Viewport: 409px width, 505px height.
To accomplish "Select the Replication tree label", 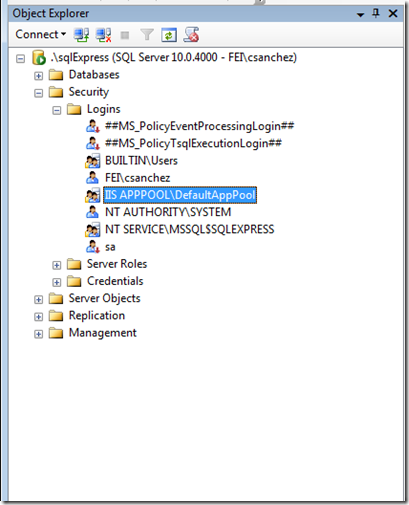I will (x=97, y=316).
